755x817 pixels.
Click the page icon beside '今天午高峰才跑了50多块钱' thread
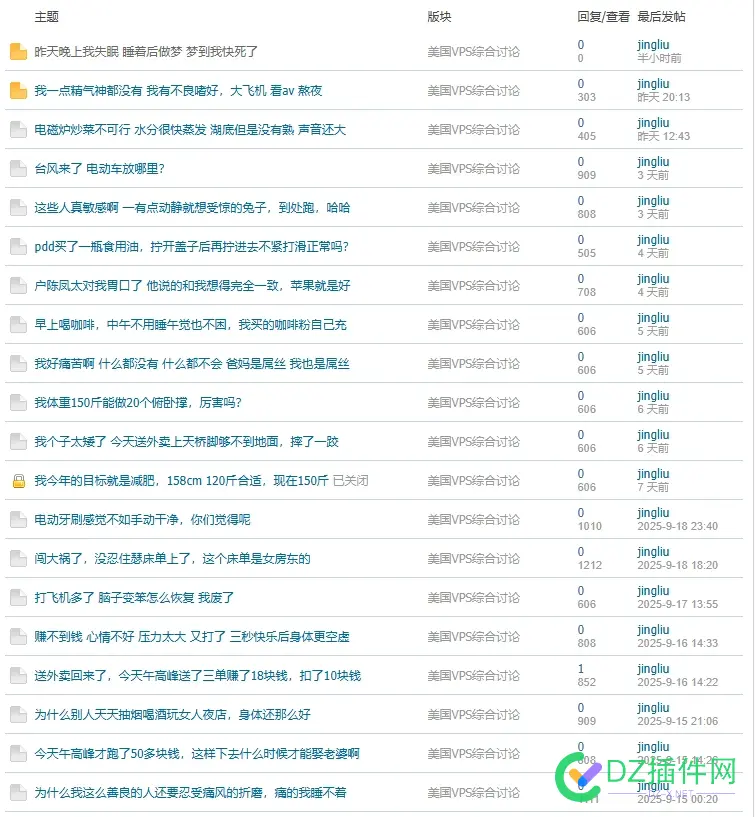(x=18, y=753)
